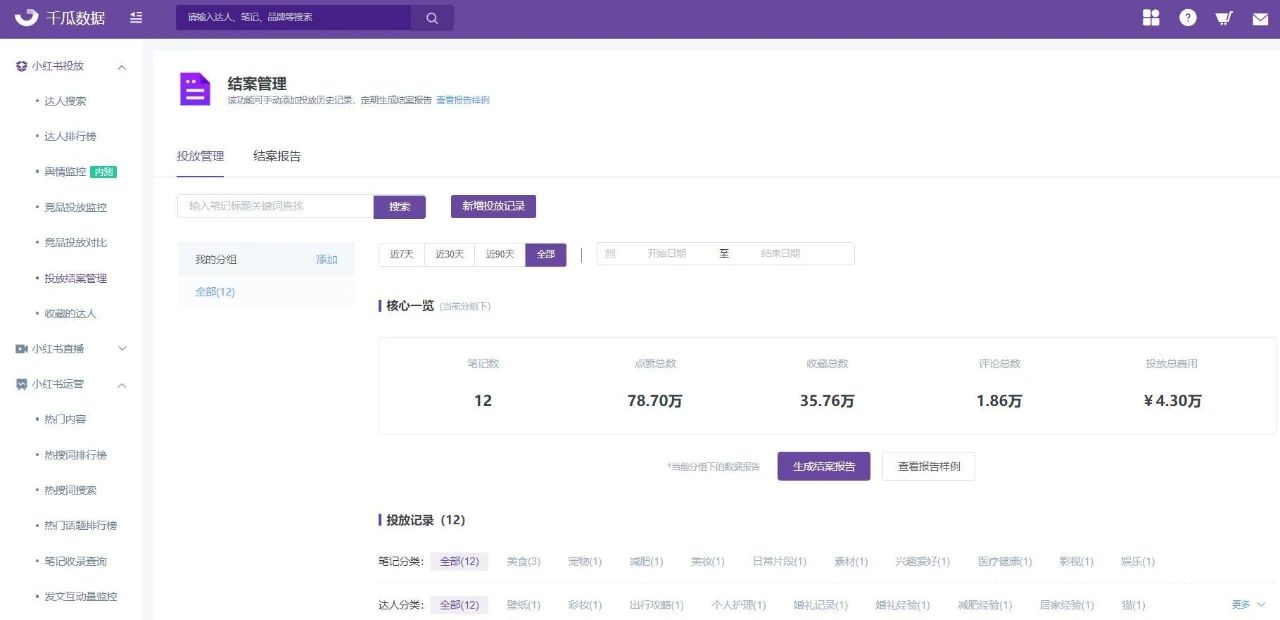Filter 达人分类 by 出行攻略(1)
Screen dimensions: 1280x620
click(x=657, y=605)
